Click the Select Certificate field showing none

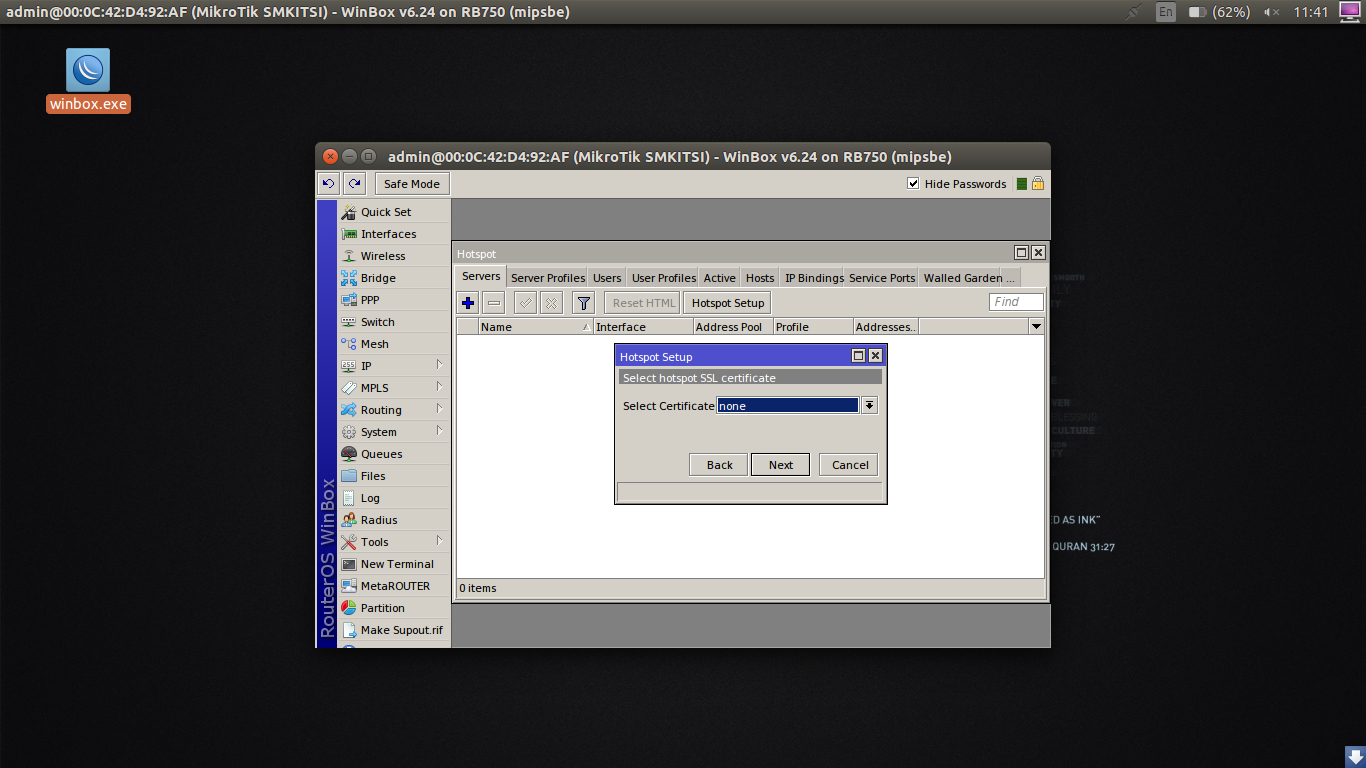pos(788,405)
